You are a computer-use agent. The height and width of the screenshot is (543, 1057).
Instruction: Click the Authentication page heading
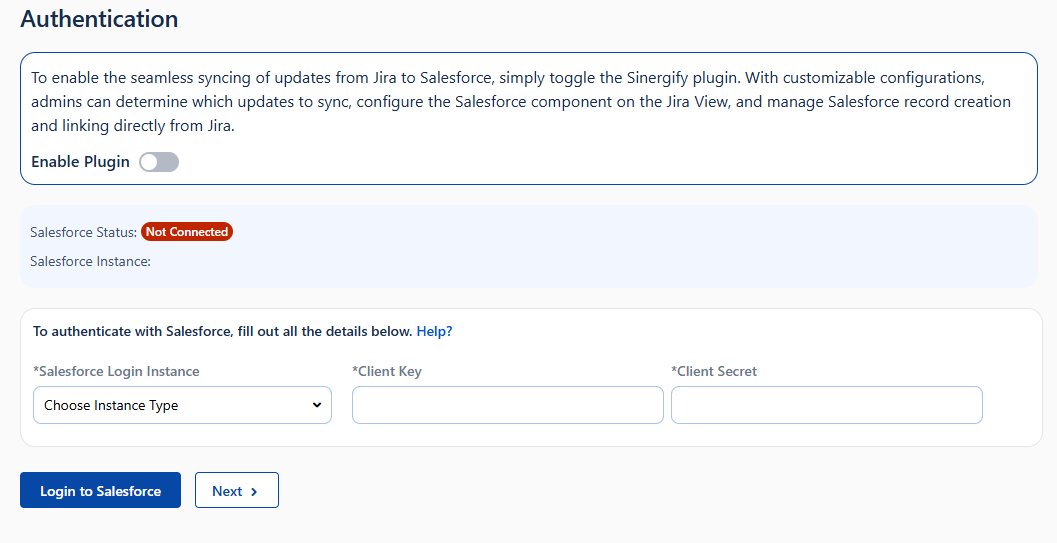(99, 19)
